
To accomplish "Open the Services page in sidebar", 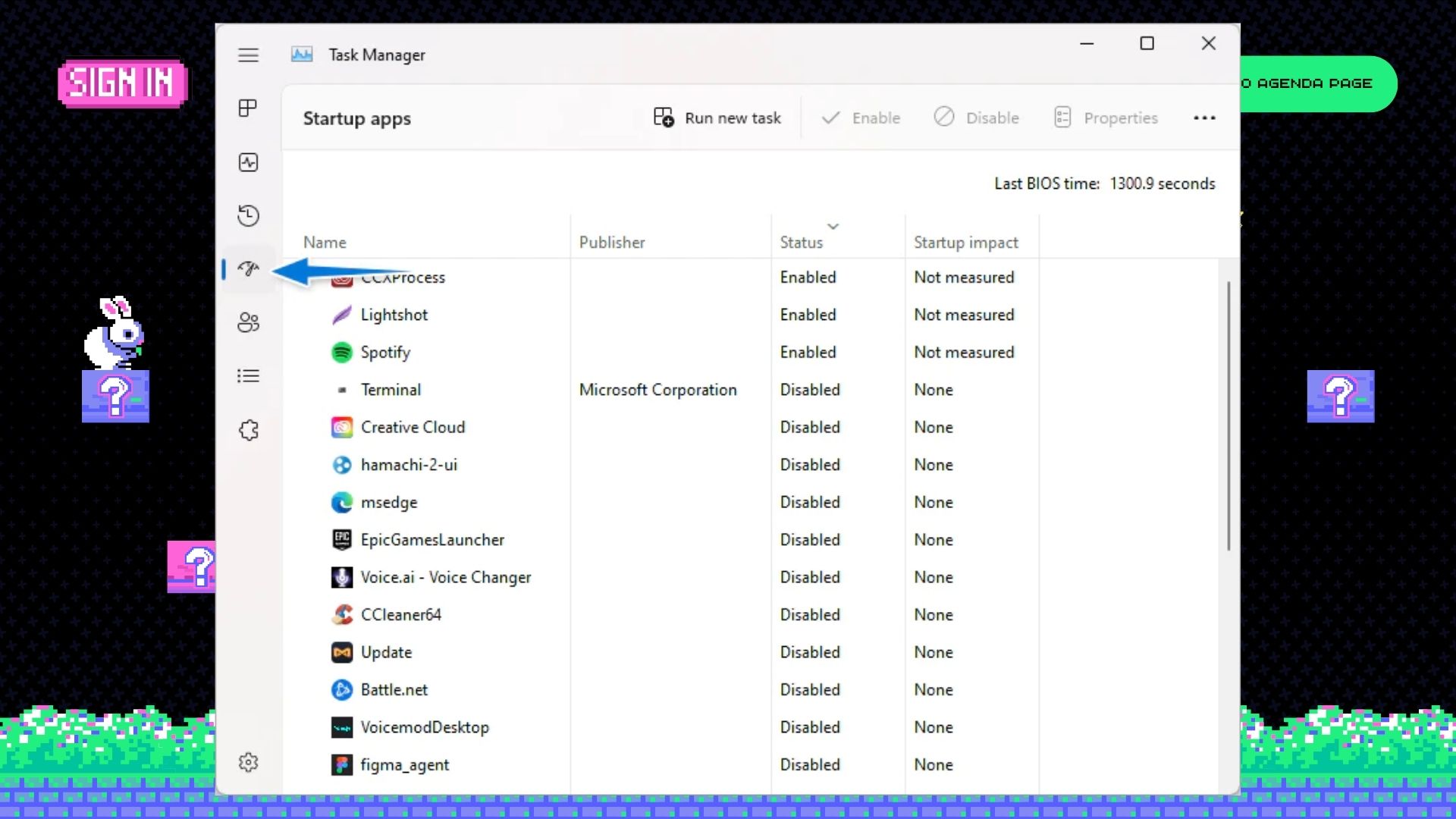I will [248, 430].
